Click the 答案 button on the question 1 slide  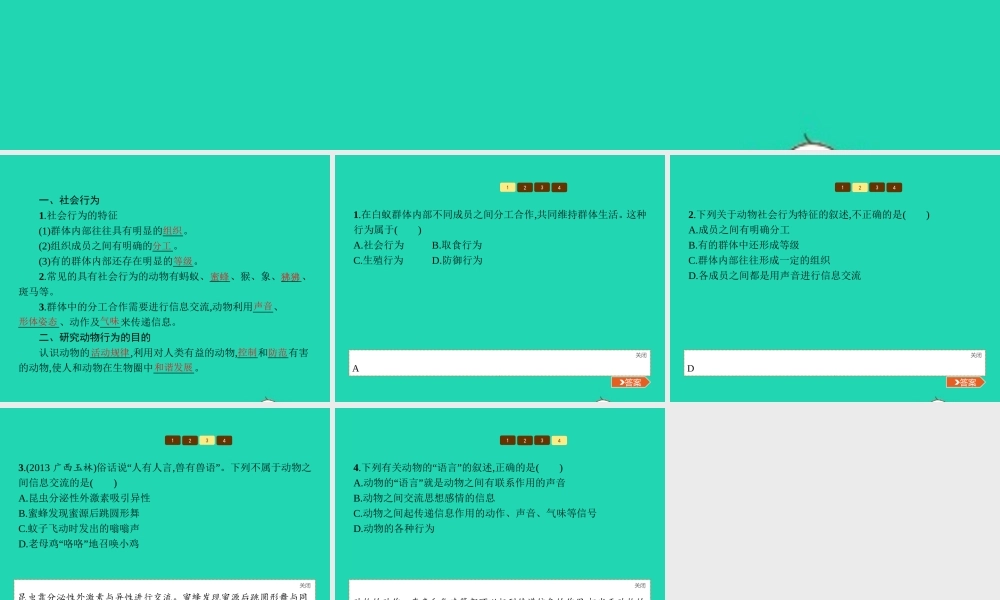pyautogui.click(x=631, y=383)
